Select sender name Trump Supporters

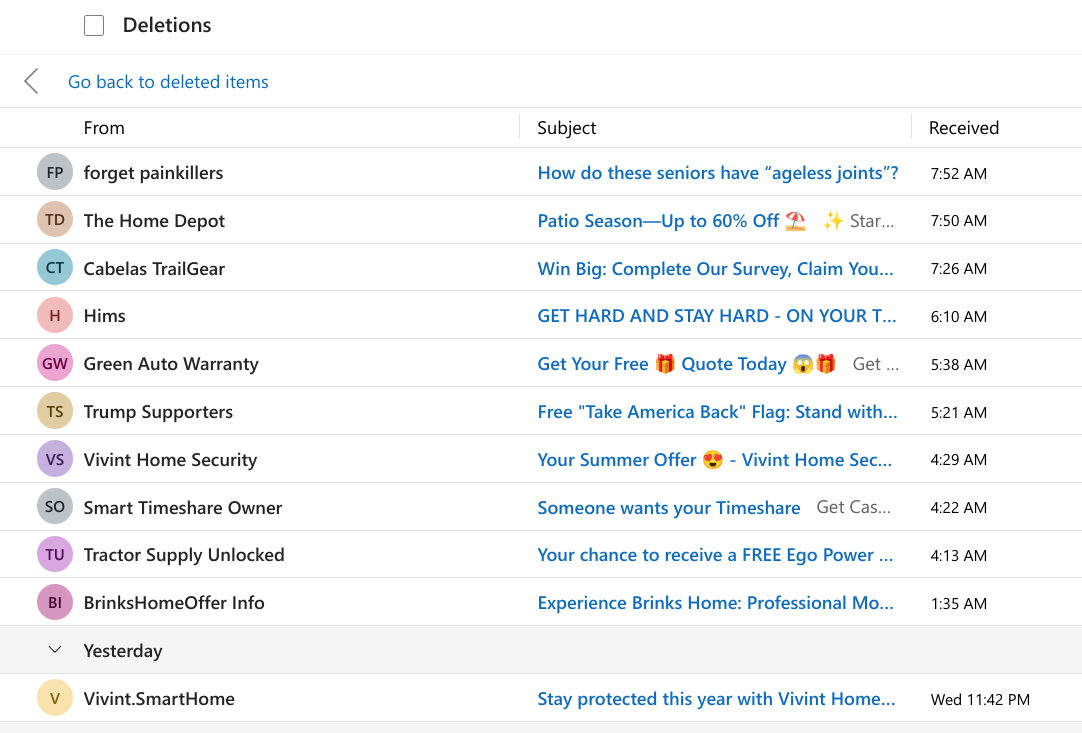click(x=158, y=412)
